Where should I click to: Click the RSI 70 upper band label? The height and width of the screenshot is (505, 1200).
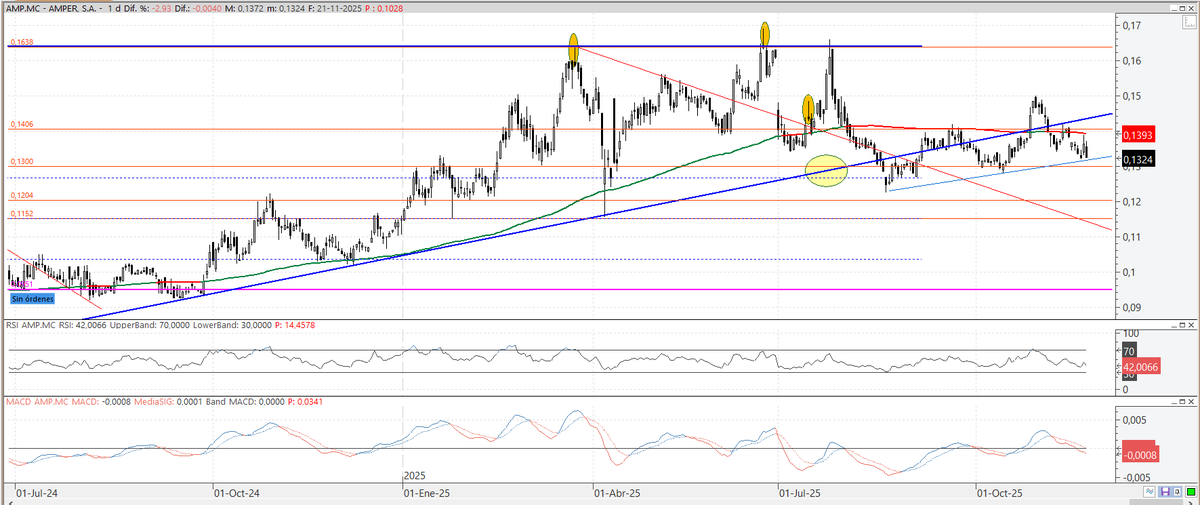[x=1128, y=351]
